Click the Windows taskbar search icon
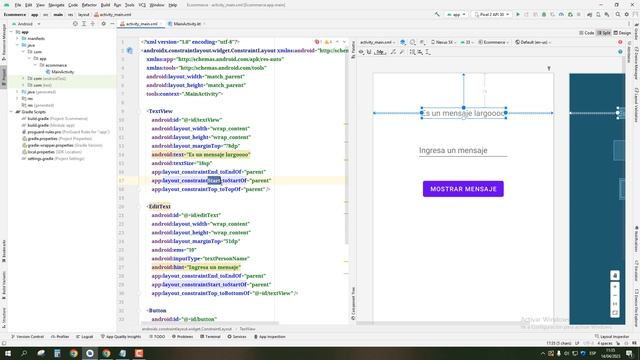640x360 pixels. tap(24, 353)
